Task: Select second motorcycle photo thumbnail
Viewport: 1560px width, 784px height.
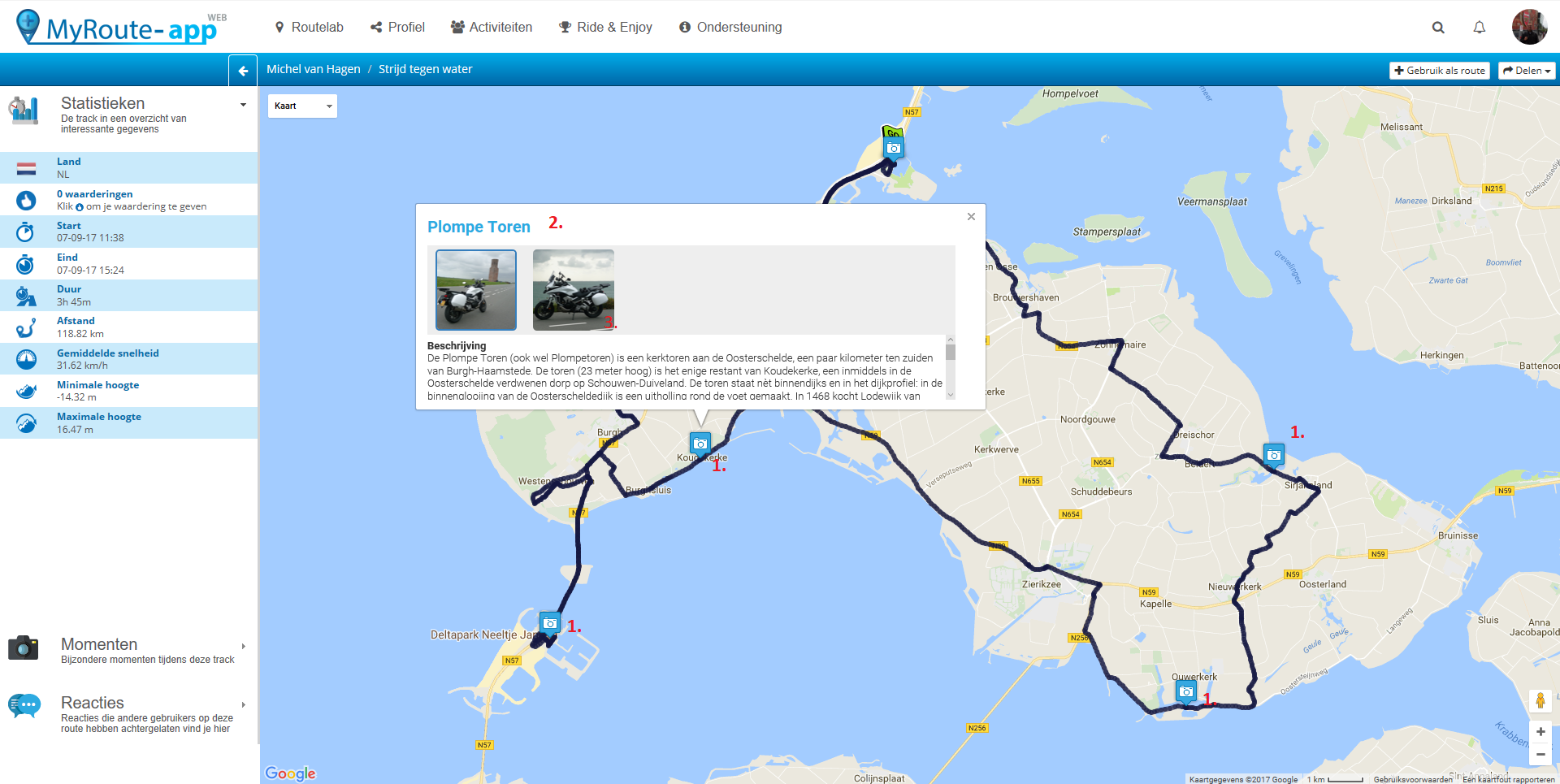Action: tap(574, 290)
